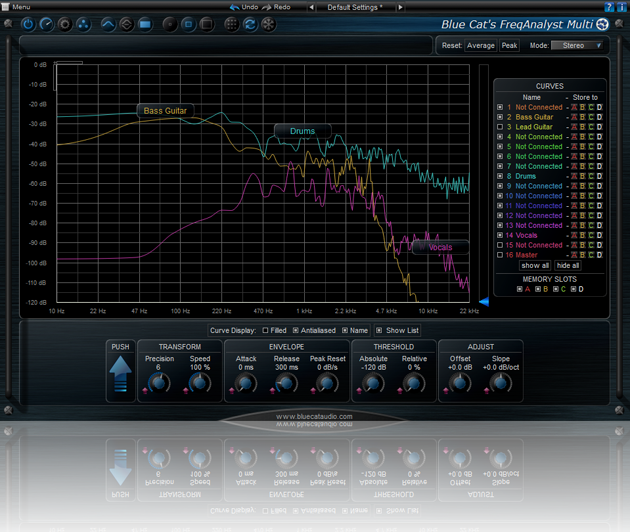Screen dimensions: 630x532
Task: Click the blue threshold triangle beside the graph
Action: [x=484, y=302]
